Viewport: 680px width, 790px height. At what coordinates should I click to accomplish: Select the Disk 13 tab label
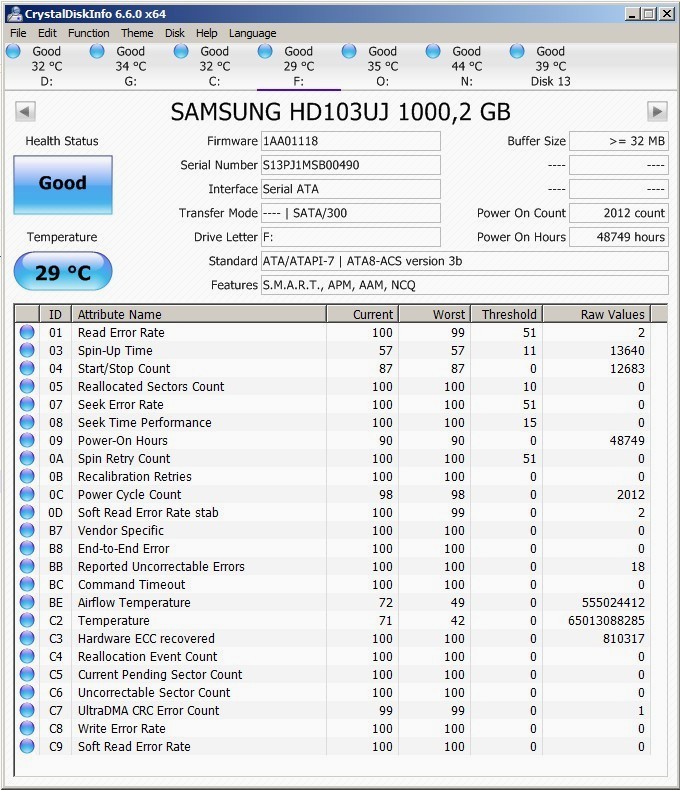[x=551, y=81]
